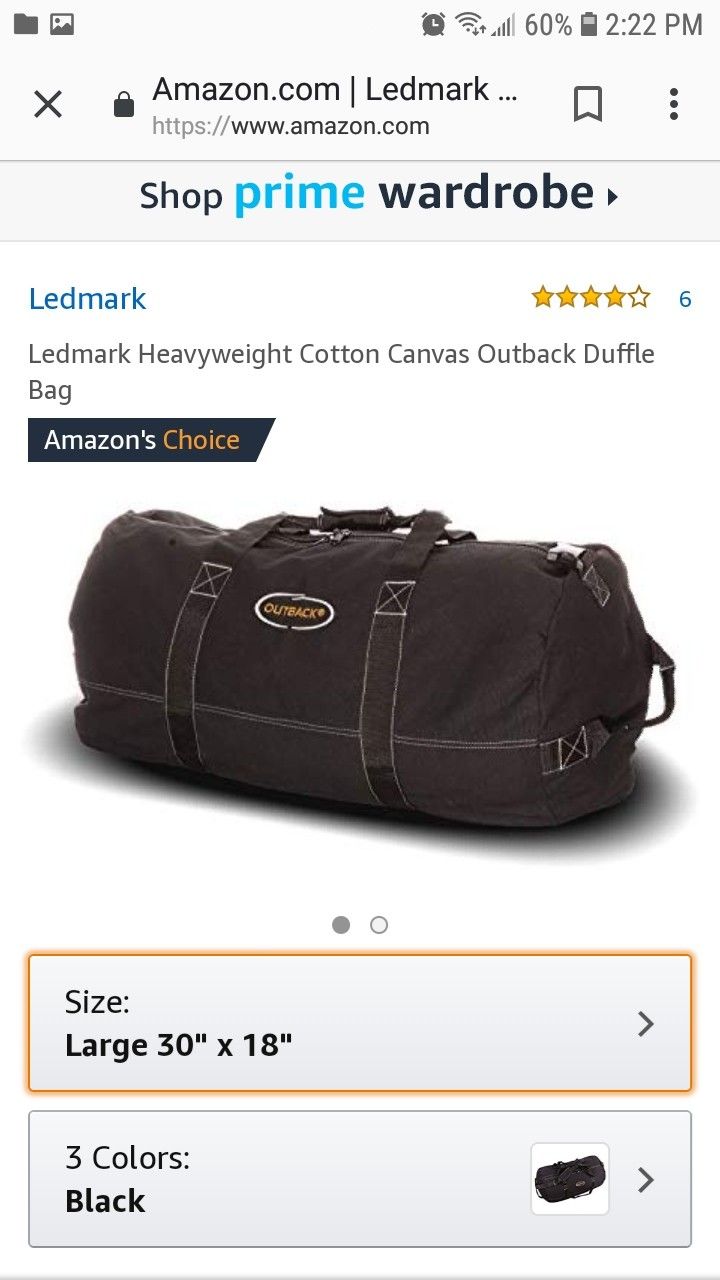Tap the Outback duffle bag product image
720x1280 pixels.
coord(360,680)
